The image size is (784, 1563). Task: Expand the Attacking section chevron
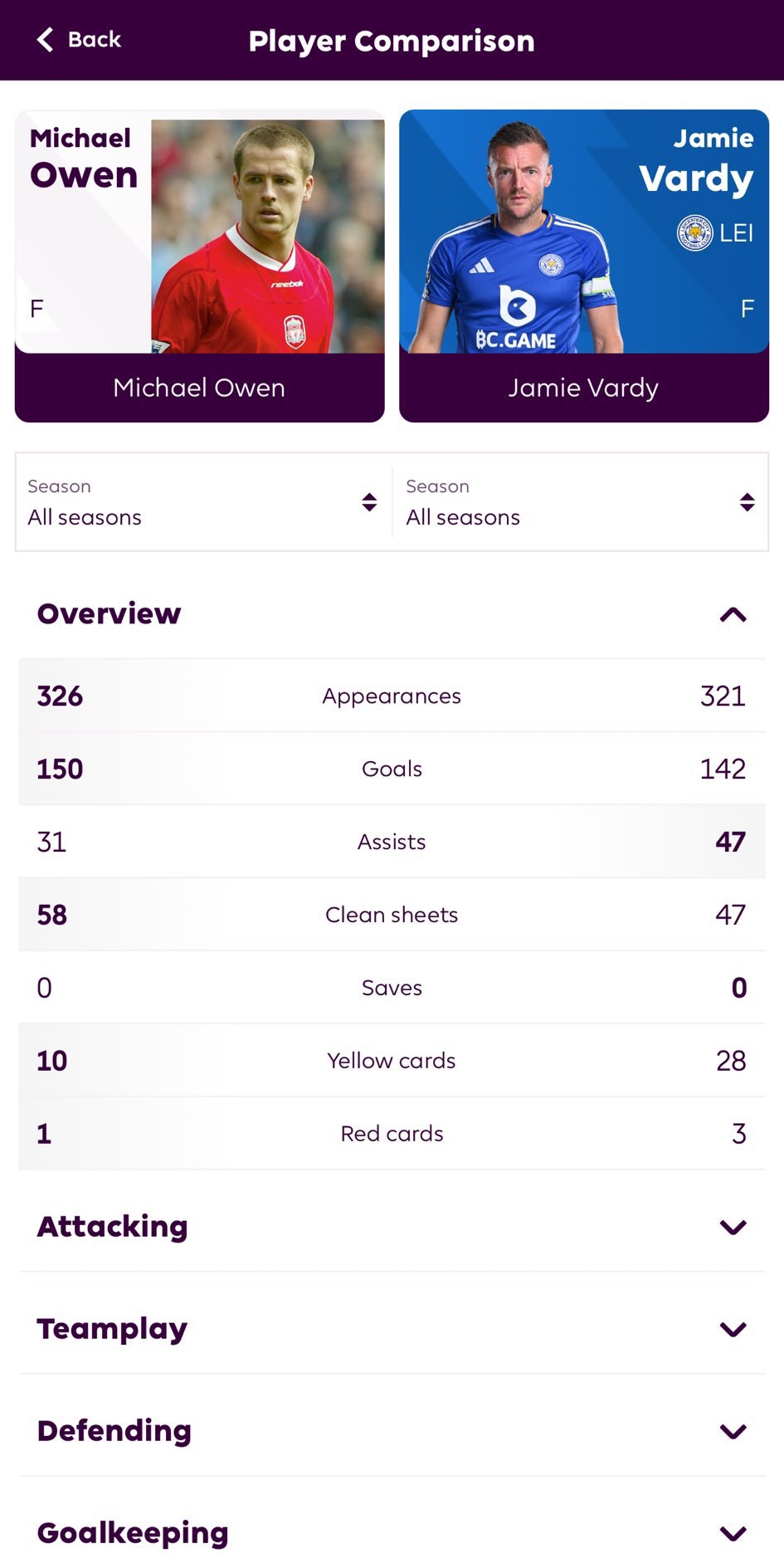pyautogui.click(x=733, y=1227)
